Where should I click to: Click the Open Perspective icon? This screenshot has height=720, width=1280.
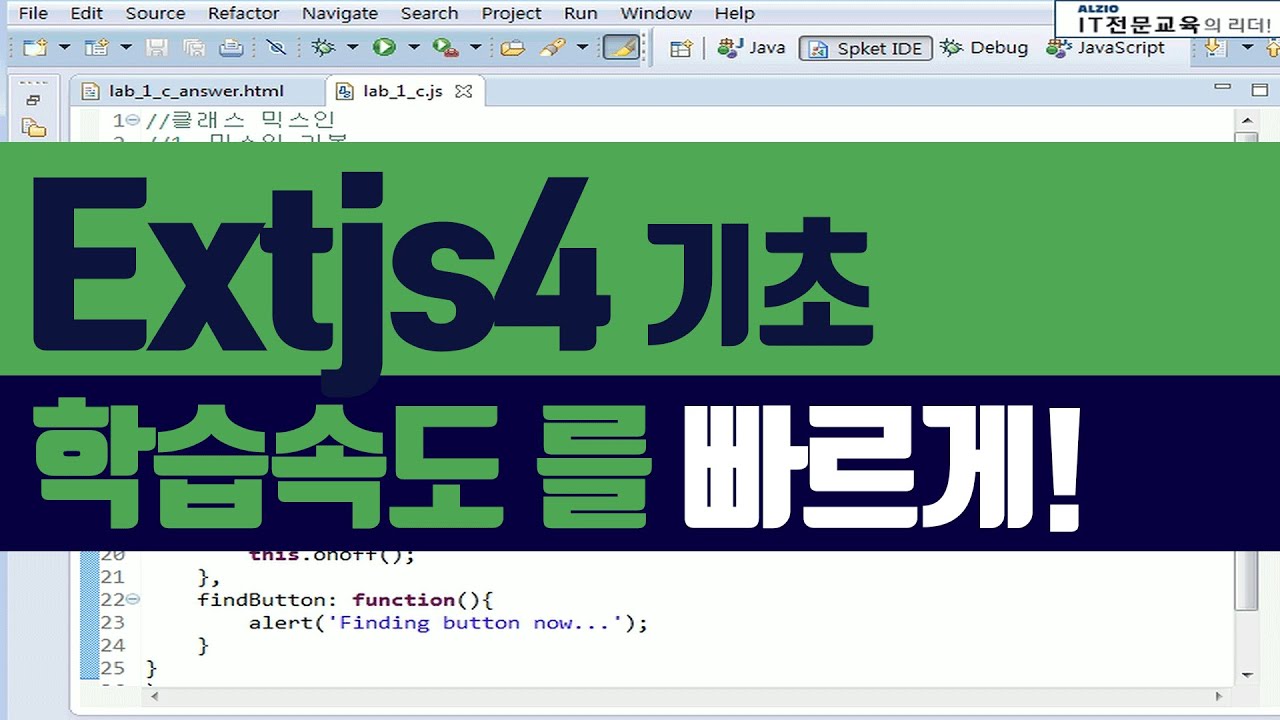pos(681,48)
